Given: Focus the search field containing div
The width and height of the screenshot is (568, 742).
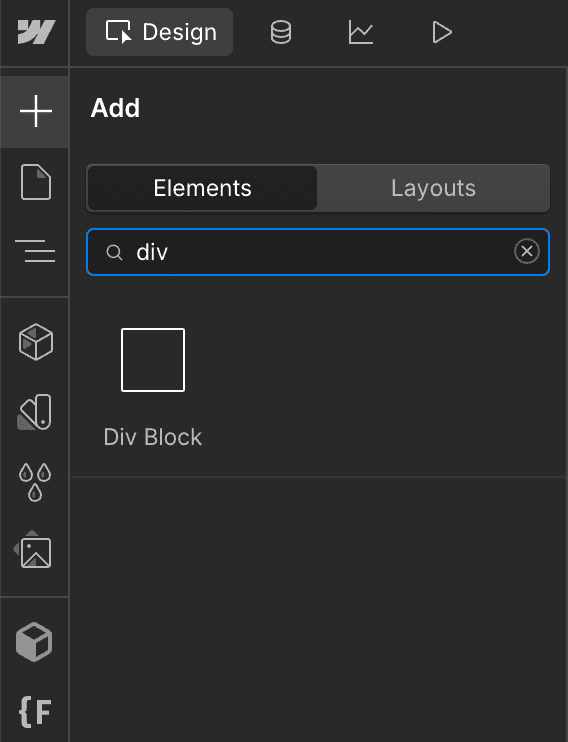Looking at the screenshot, I should click(318, 252).
